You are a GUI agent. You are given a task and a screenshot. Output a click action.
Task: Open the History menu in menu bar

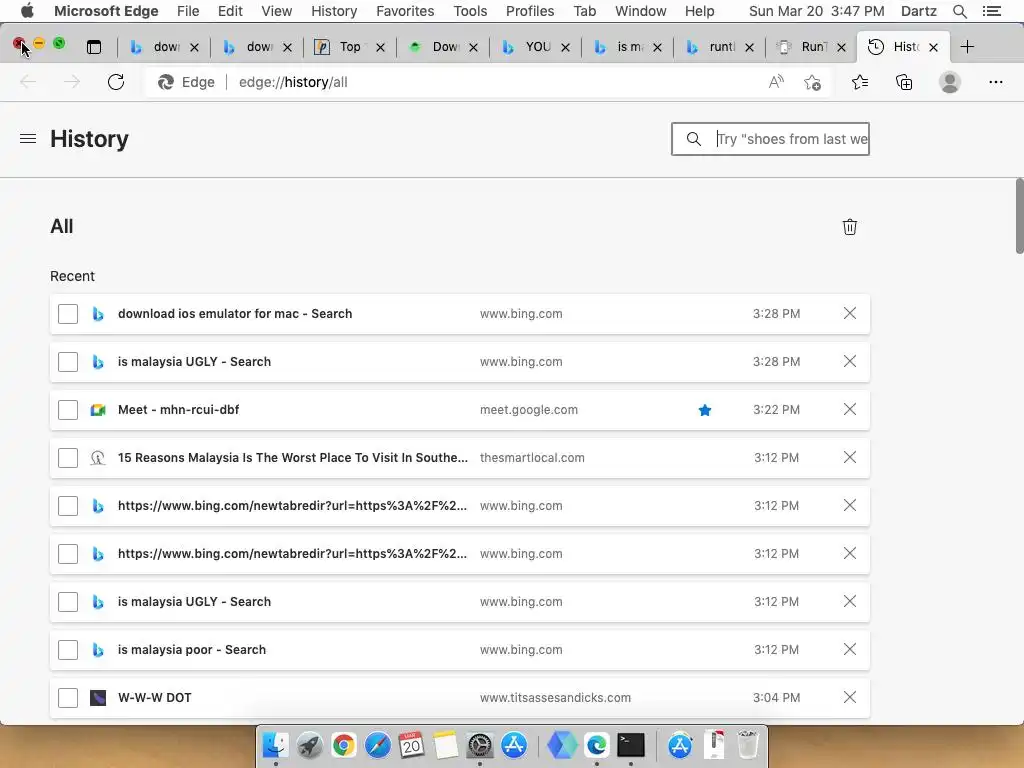pos(334,11)
